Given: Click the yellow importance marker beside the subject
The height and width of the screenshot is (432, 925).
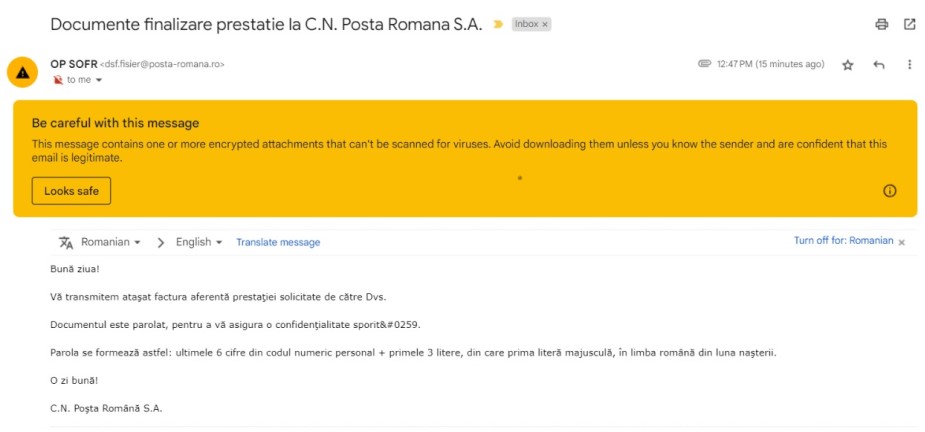Looking at the screenshot, I should [x=498, y=24].
